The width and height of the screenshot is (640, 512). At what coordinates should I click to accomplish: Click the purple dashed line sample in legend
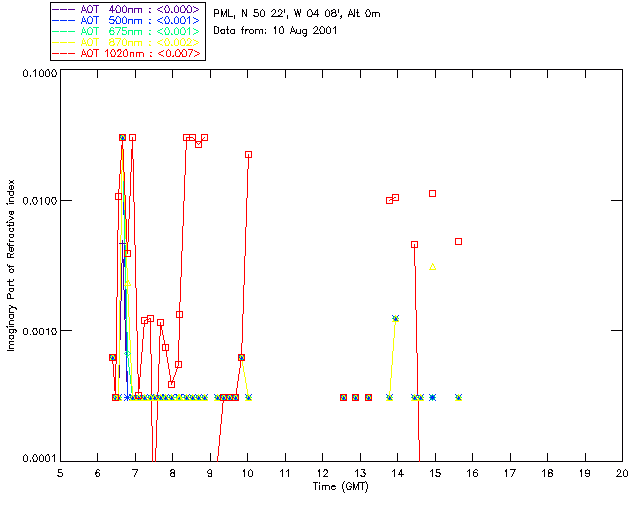[x=64, y=9]
